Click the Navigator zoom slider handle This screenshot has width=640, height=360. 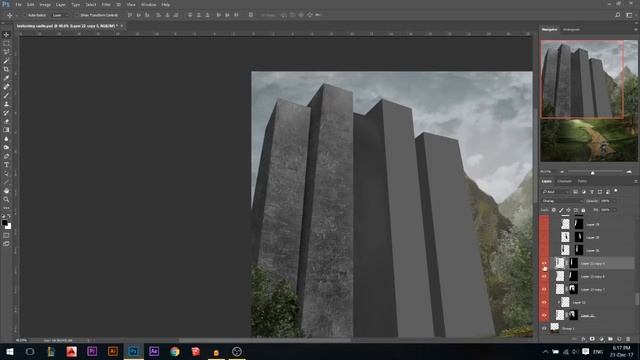click(592, 173)
